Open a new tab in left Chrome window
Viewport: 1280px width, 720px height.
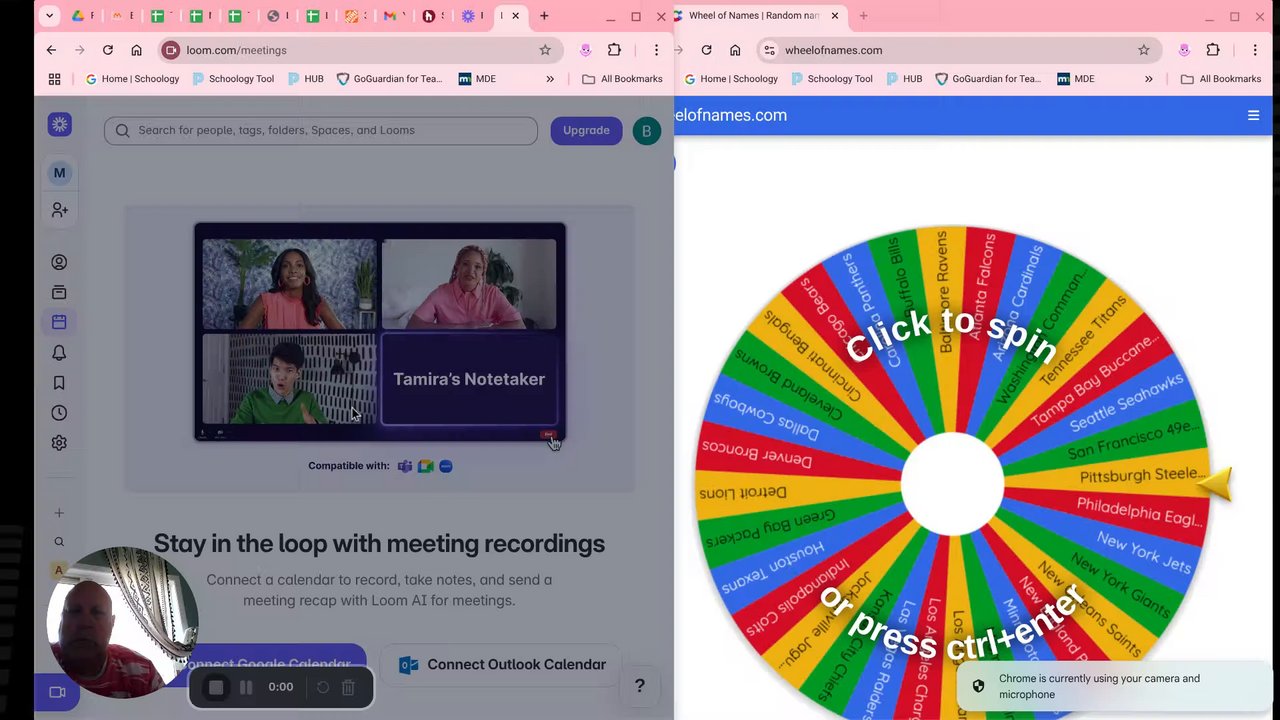544,16
